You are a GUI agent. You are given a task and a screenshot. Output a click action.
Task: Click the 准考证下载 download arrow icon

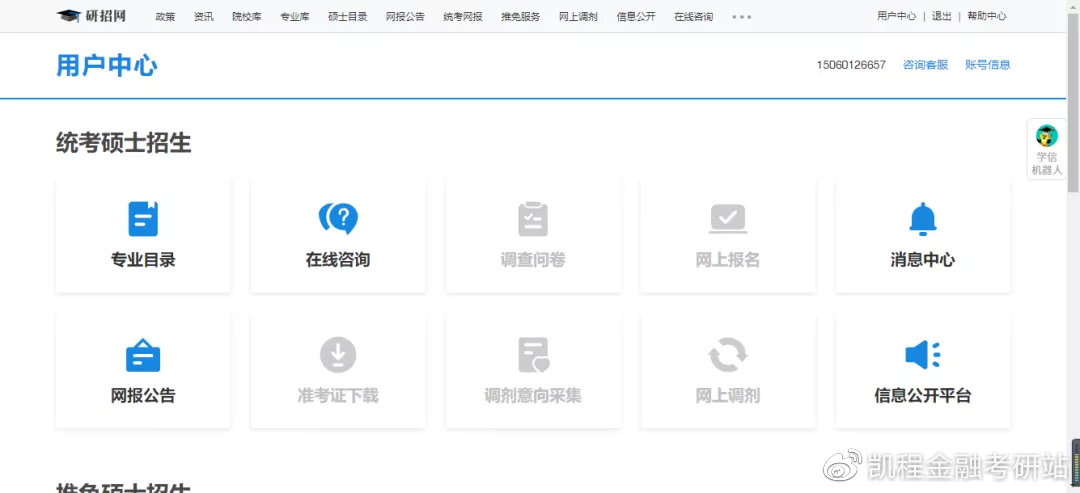pos(338,355)
